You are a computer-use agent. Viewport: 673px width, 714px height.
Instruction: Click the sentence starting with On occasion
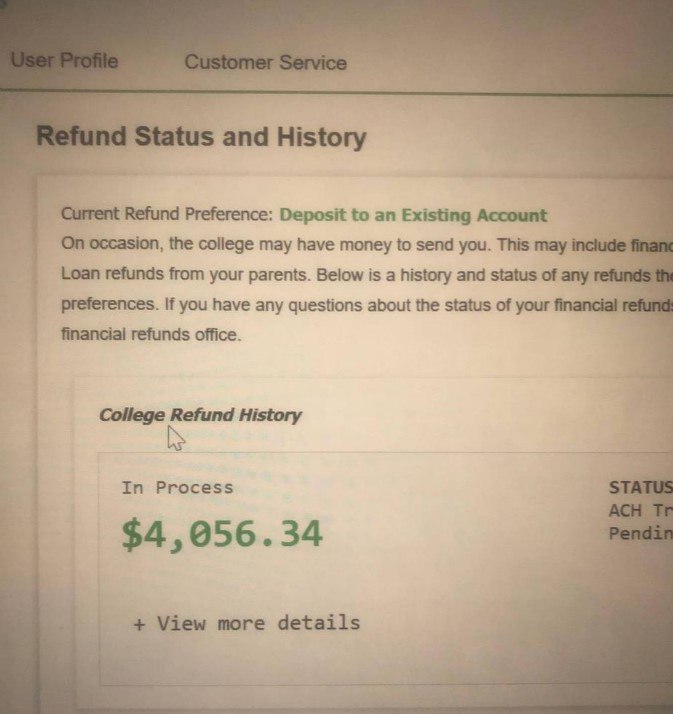[360, 243]
